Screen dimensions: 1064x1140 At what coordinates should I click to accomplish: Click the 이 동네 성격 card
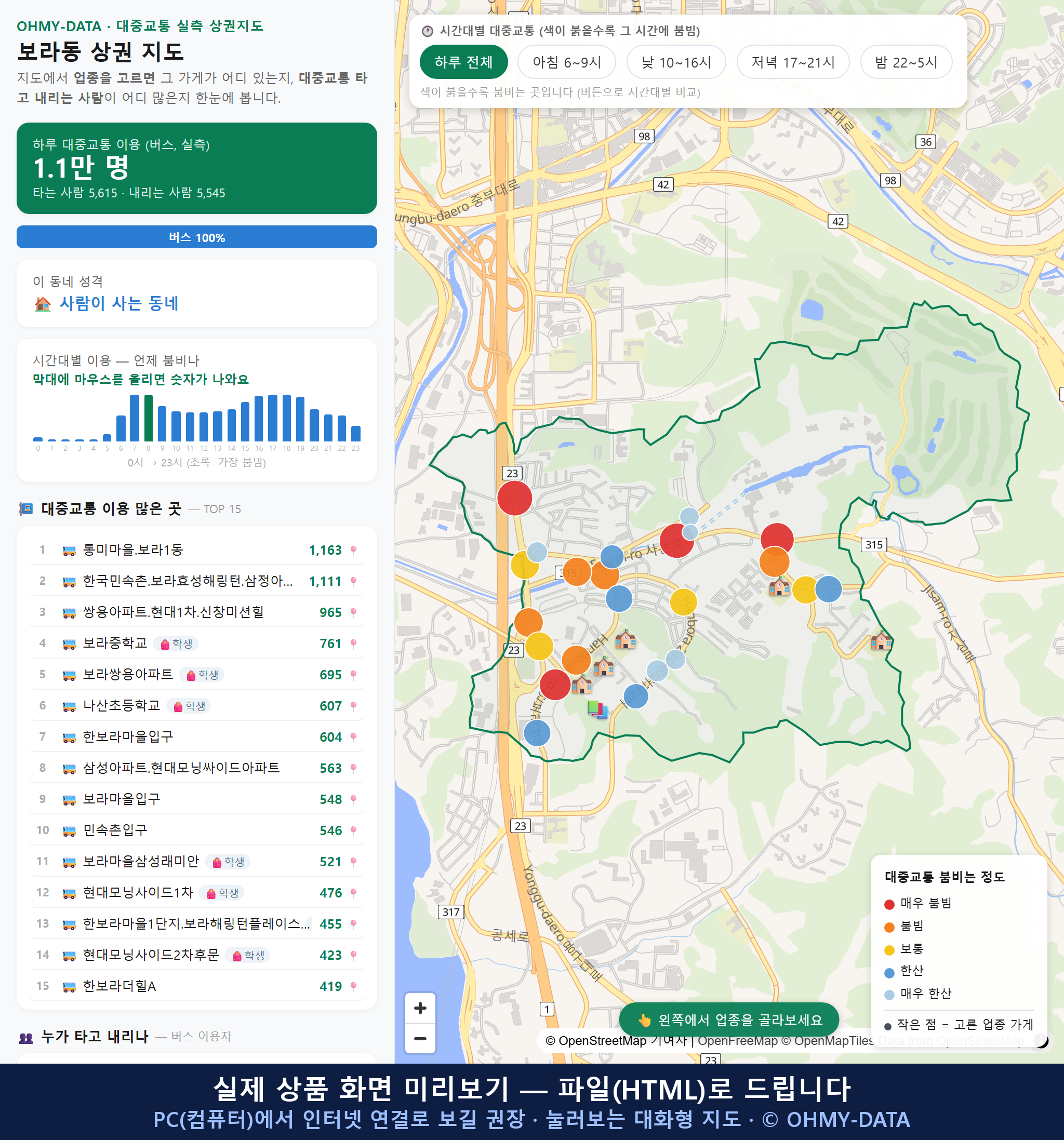197,293
